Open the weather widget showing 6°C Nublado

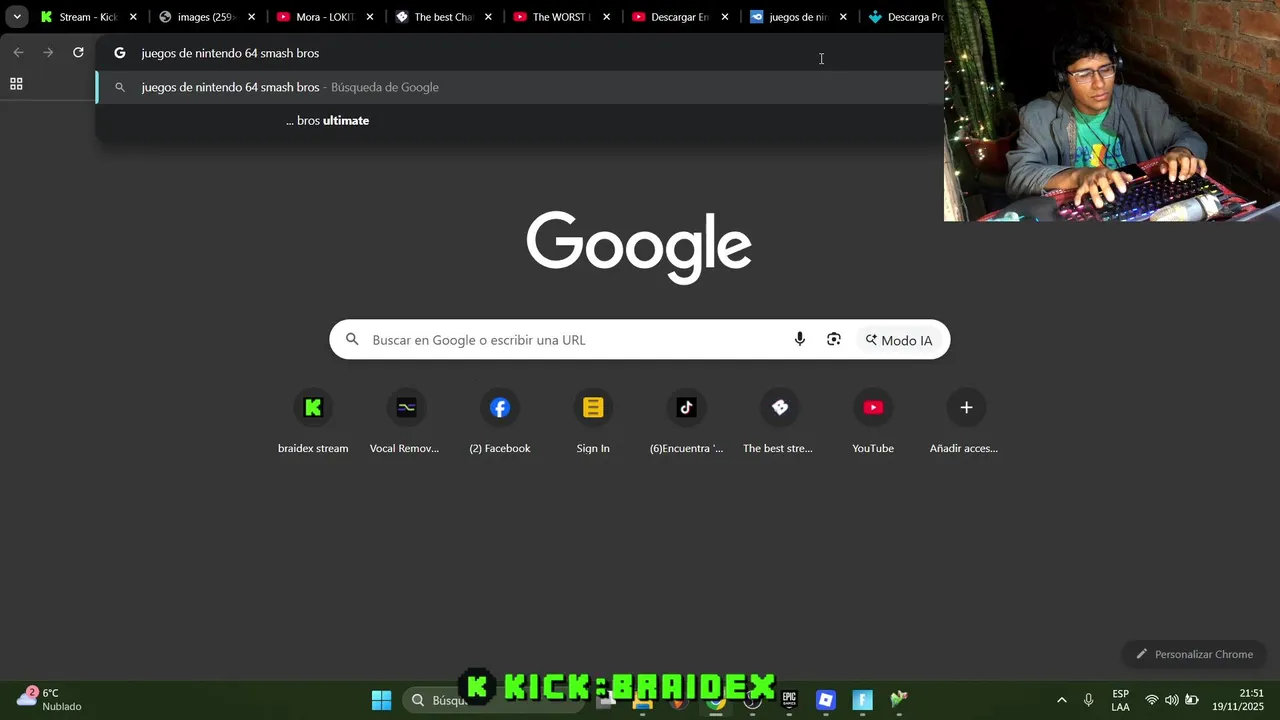pos(50,699)
